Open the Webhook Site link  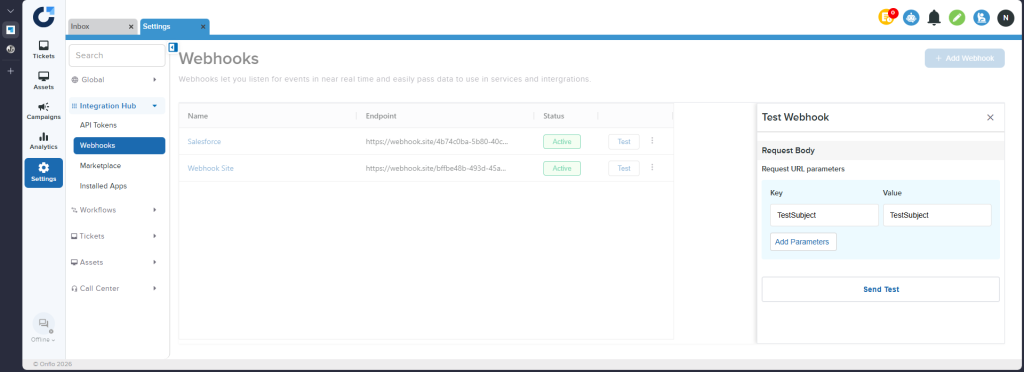click(210, 168)
